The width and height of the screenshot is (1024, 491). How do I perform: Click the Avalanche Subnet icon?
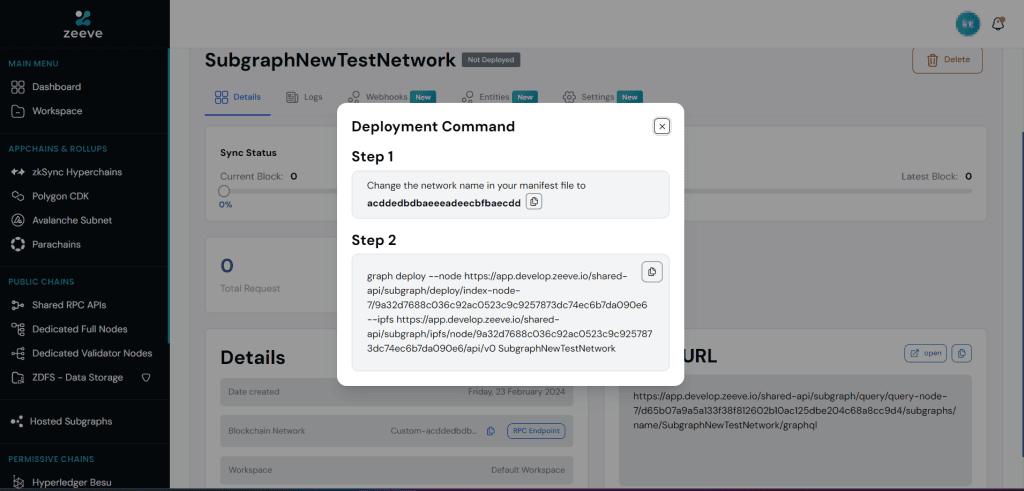pos(18,220)
